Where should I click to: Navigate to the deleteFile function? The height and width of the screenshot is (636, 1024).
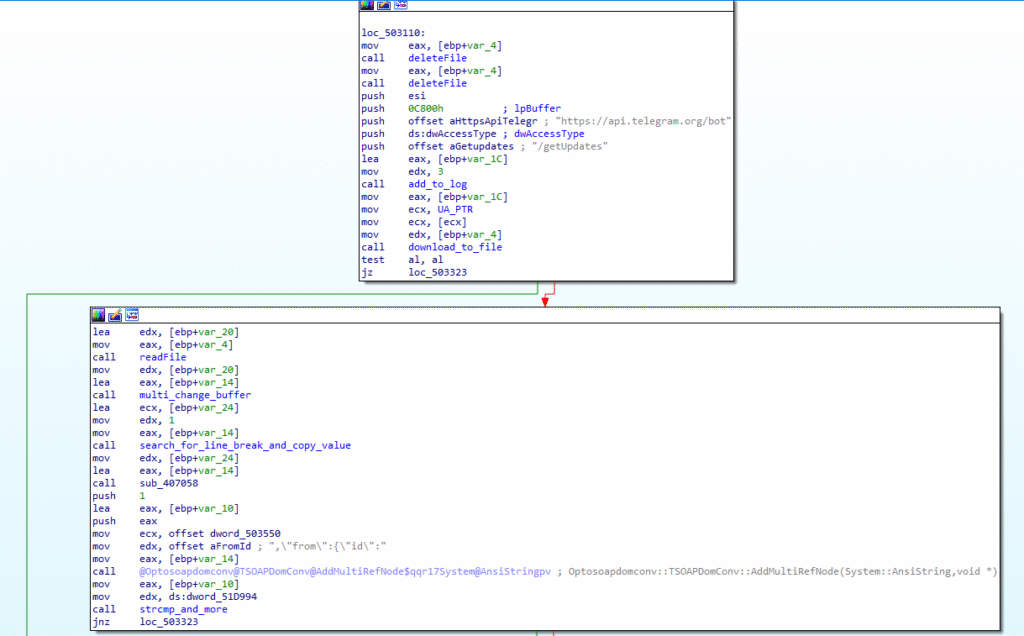pyautogui.click(x=436, y=58)
